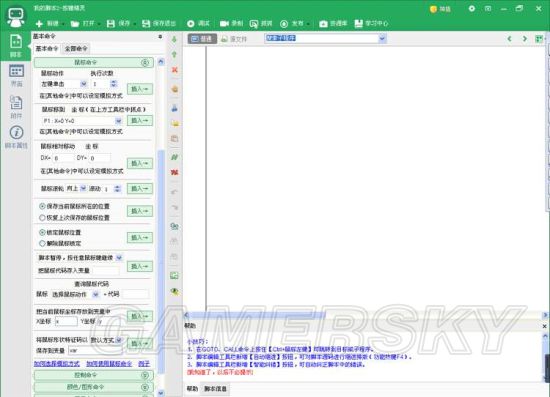The height and width of the screenshot is (397, 550).
Task: Open the settings gear in title bar
Action: click(x=472, y=8)
